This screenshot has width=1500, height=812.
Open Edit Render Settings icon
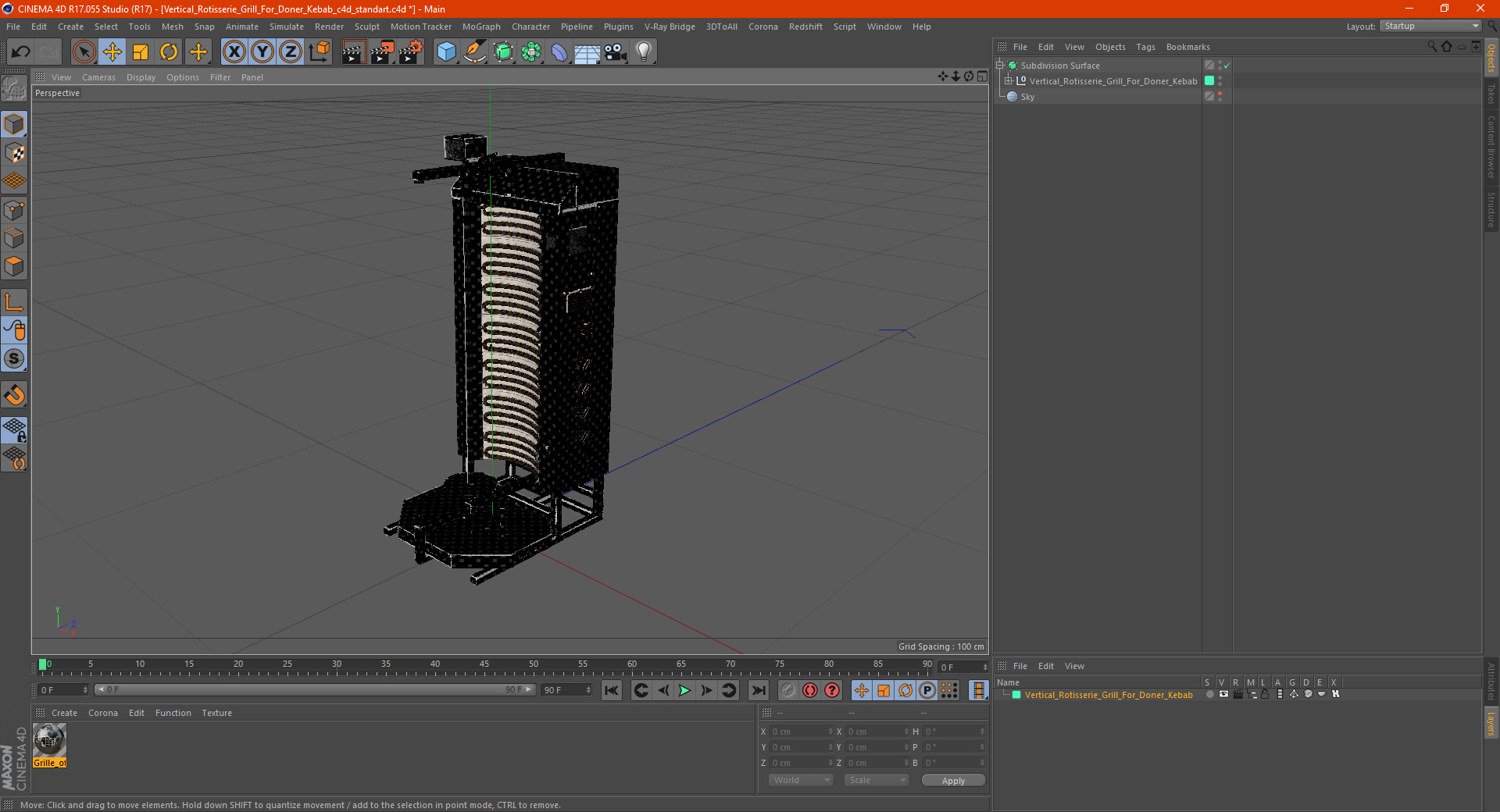(x=411, y=52)
